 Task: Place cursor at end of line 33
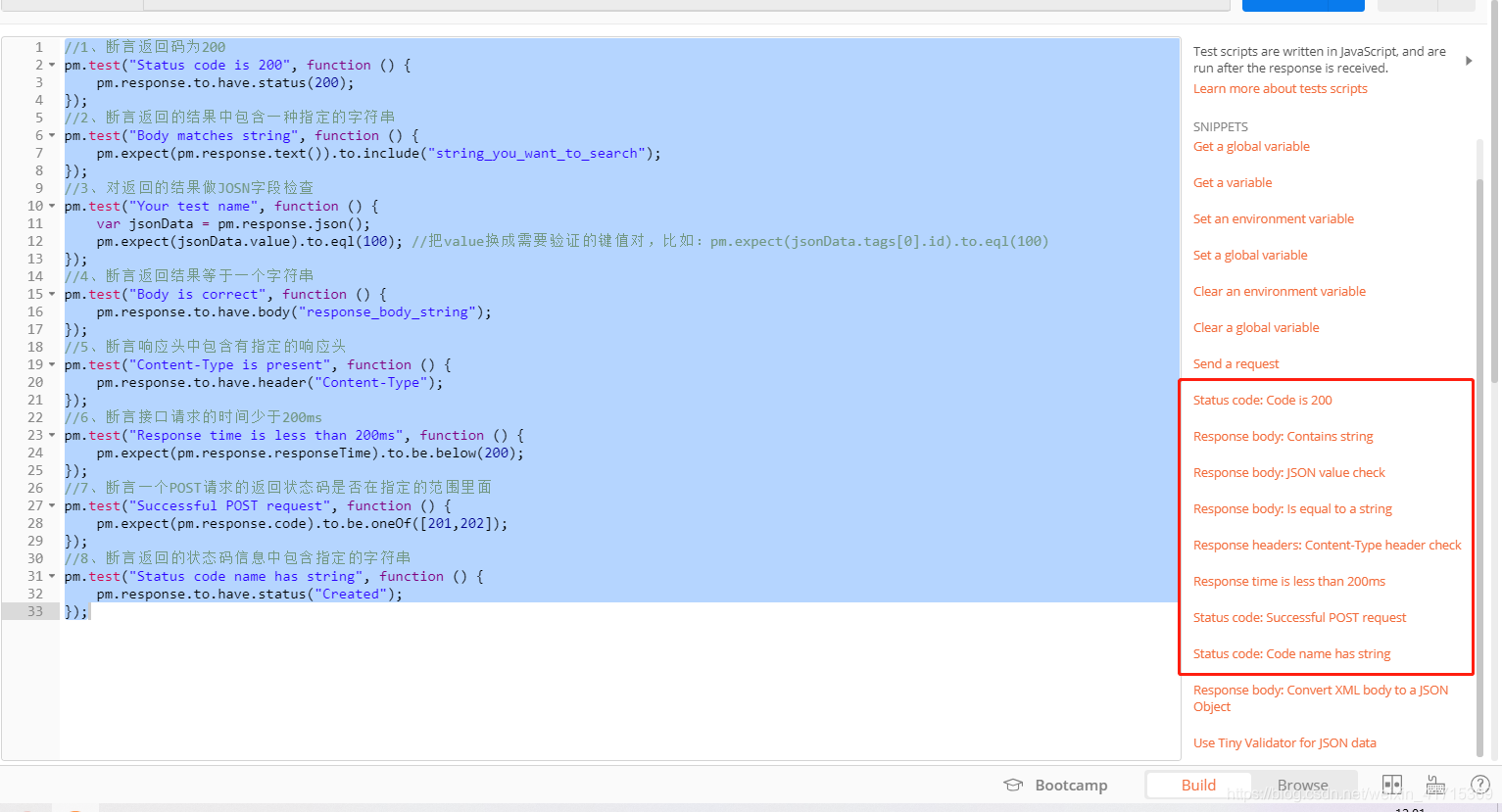(x=89, y=611)
